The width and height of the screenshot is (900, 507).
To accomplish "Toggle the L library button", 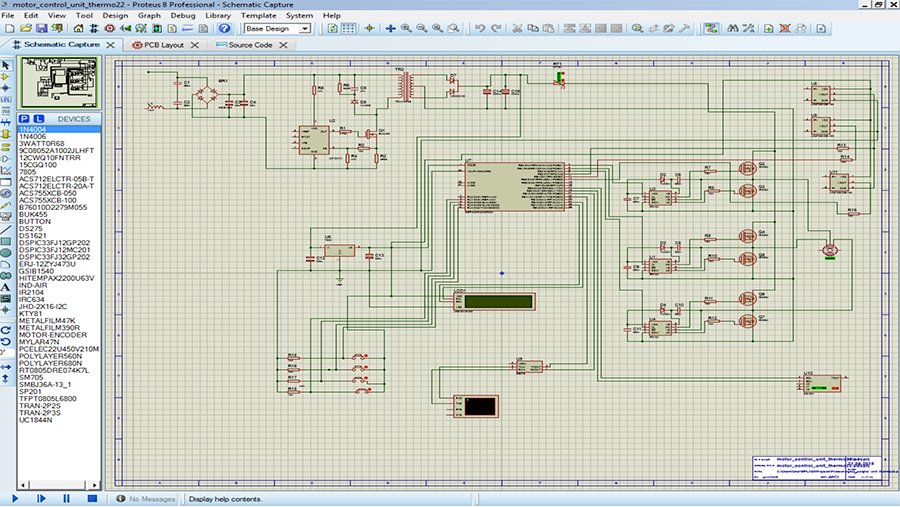I will (38, 119).
